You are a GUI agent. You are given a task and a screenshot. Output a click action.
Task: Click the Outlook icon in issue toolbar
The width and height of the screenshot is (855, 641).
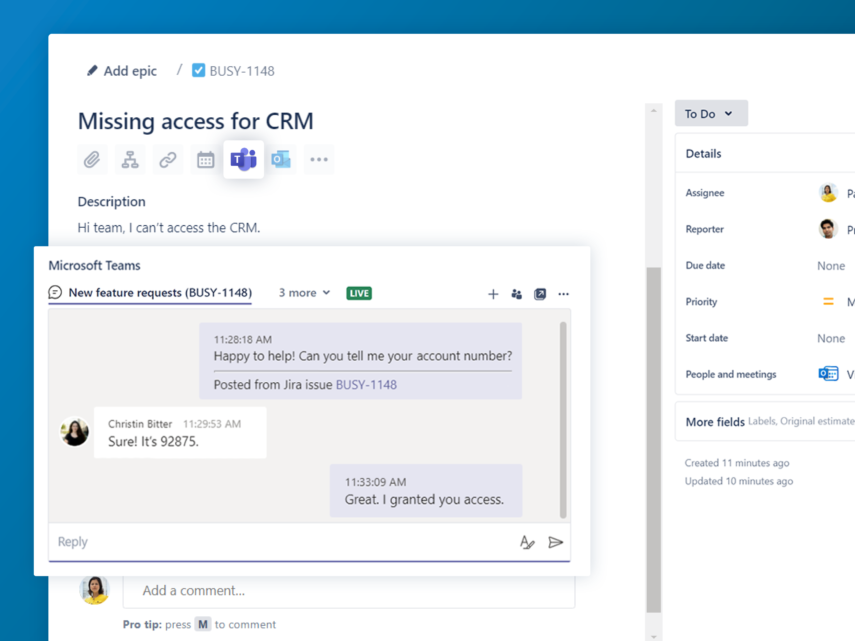coord(281,160)
